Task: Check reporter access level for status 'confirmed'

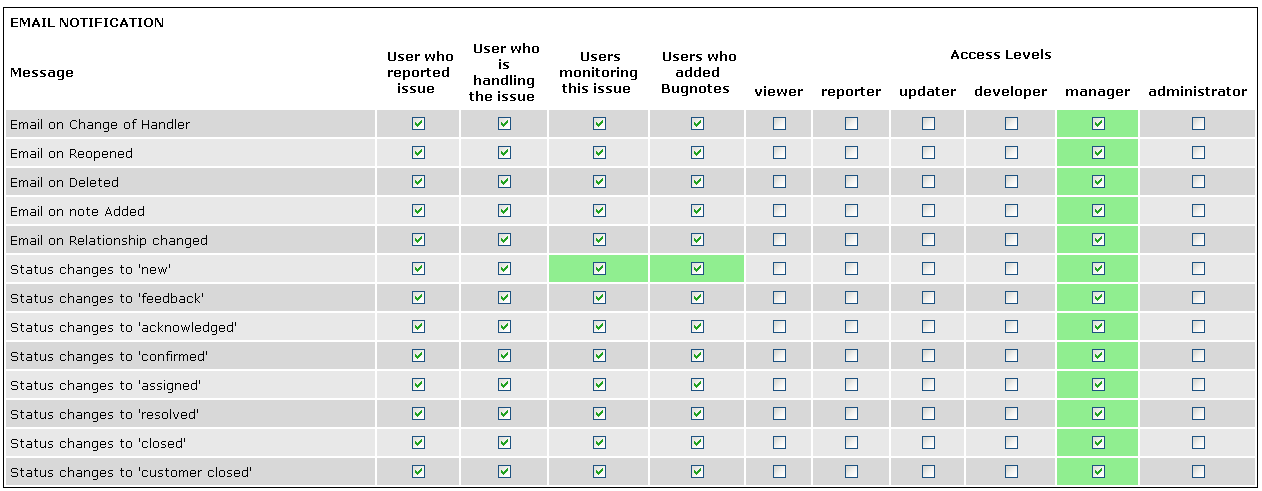Action: (x=851, y=356)
